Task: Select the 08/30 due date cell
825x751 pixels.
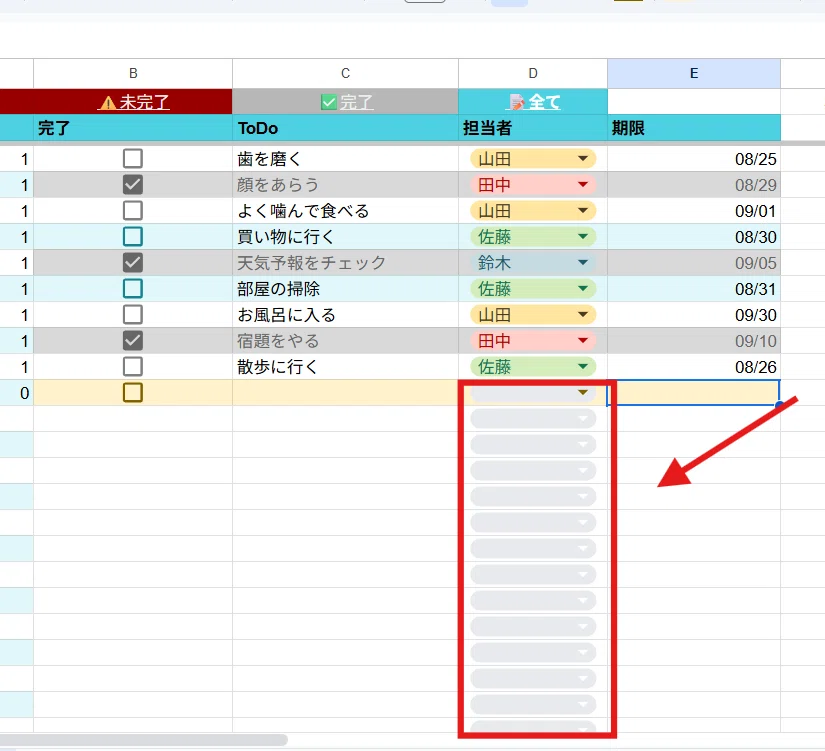Action: click(694, 237)
